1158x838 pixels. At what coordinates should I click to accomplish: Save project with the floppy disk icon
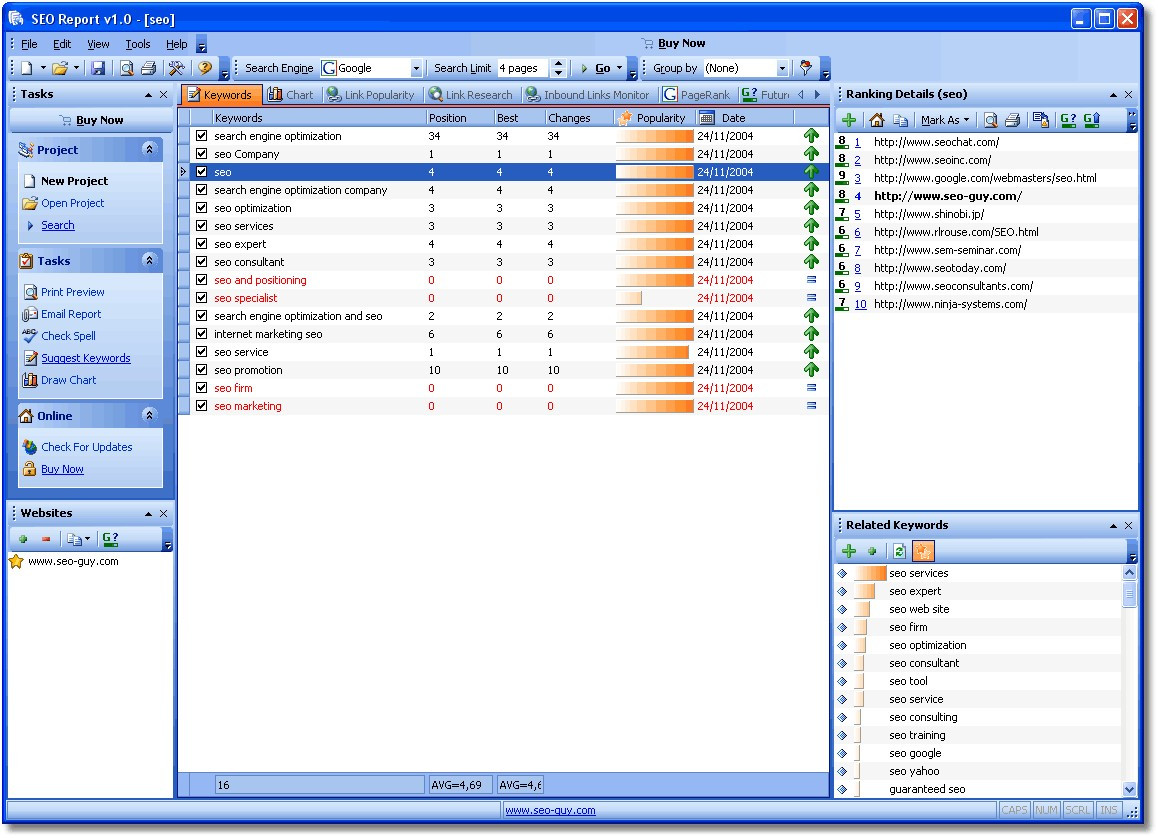pyautogui.click(x=97, y=68)
